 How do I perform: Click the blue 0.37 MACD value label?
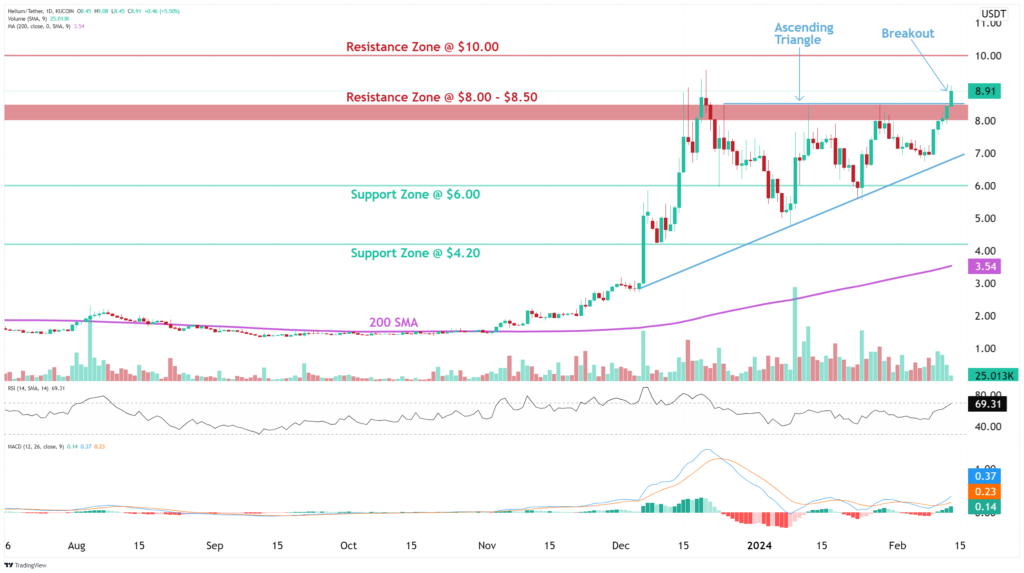(x=987, y=475)
